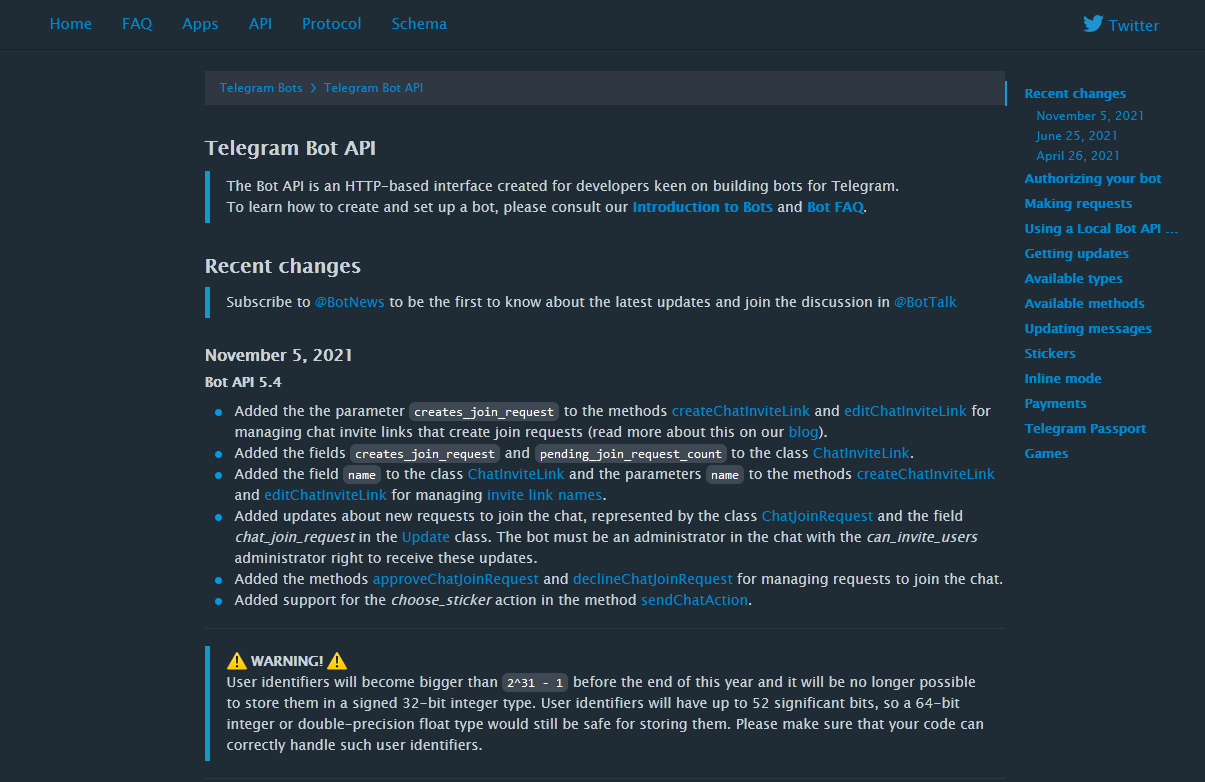1205x782 pixels.
Task: Jump to Authorizing your bot section
Action: [x=1093, y=178]
